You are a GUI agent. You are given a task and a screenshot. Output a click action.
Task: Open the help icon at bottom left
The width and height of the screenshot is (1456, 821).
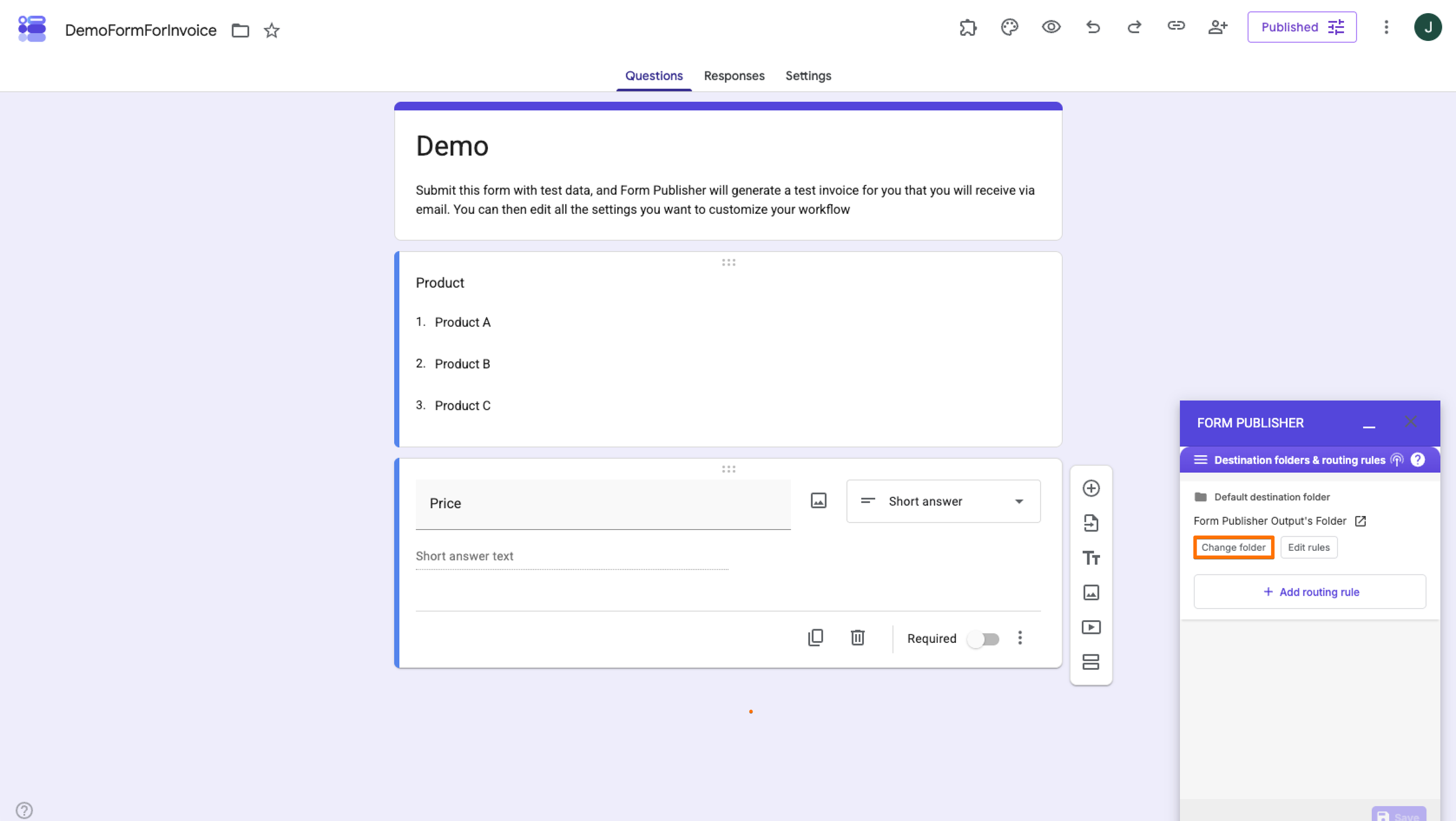[x=24, y=810]
